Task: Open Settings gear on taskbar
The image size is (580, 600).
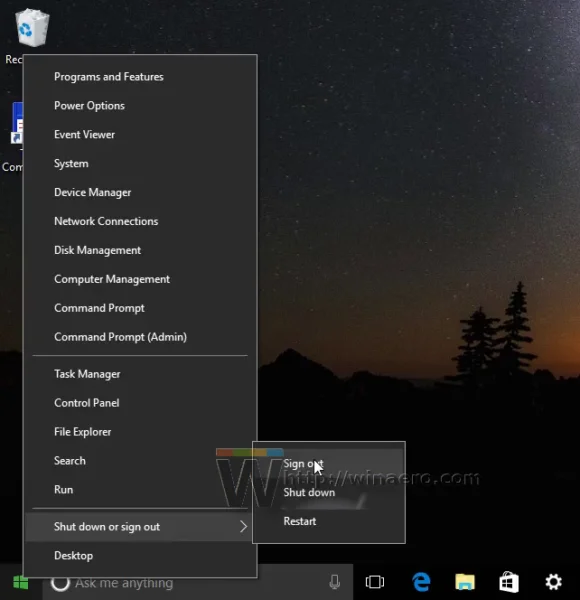Action: click(x=553, y=582)
